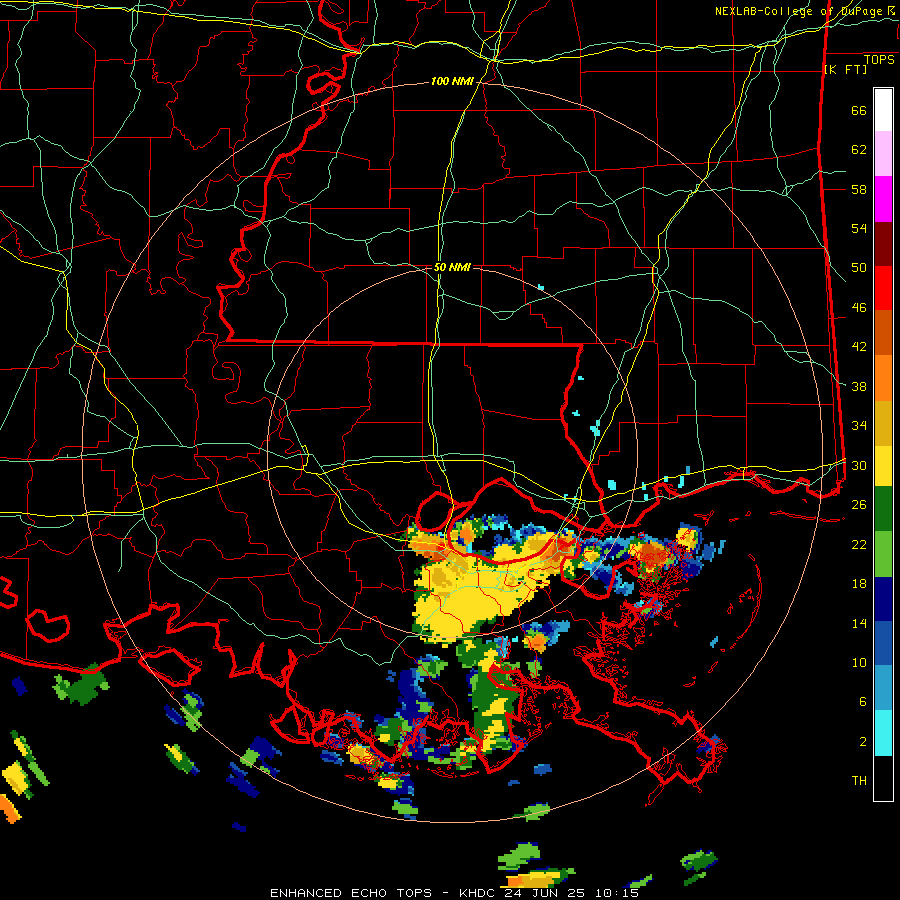This screenshot has width=900, height=900.
Task: Click the "TH" legend label
Action: click(x=859, y=781)
